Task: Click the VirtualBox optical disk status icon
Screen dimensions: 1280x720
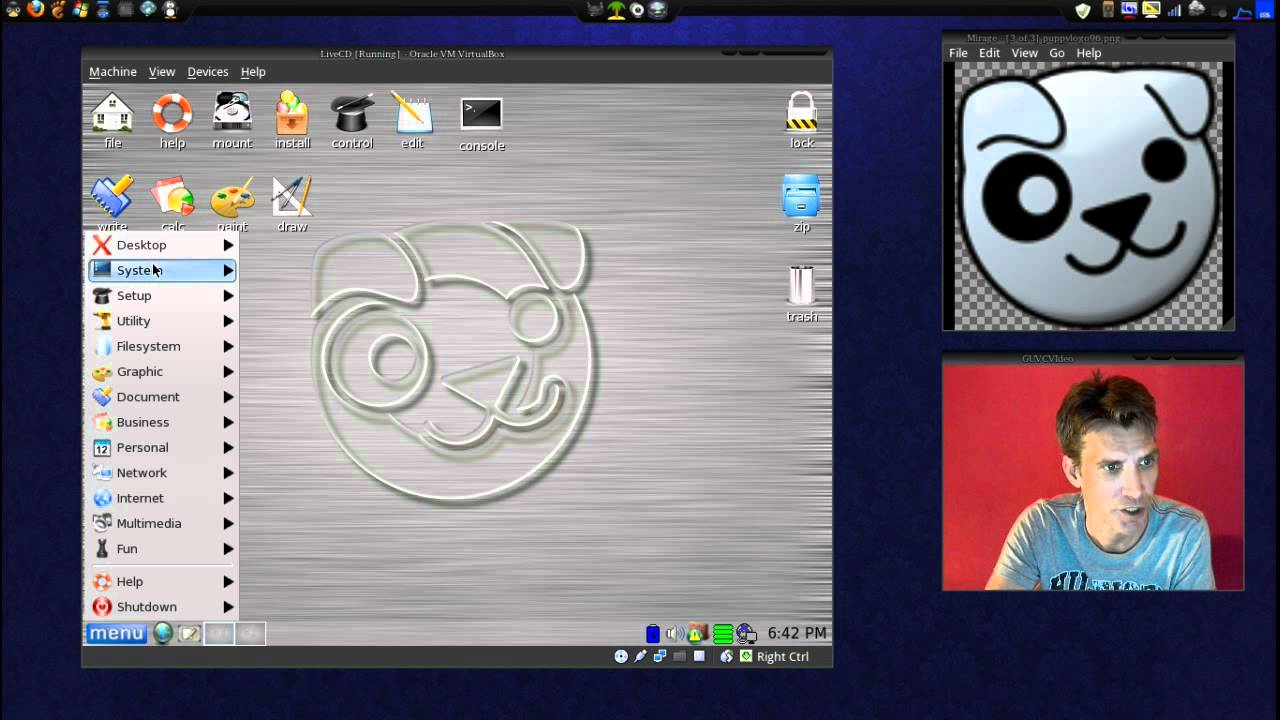Action: 621,656
